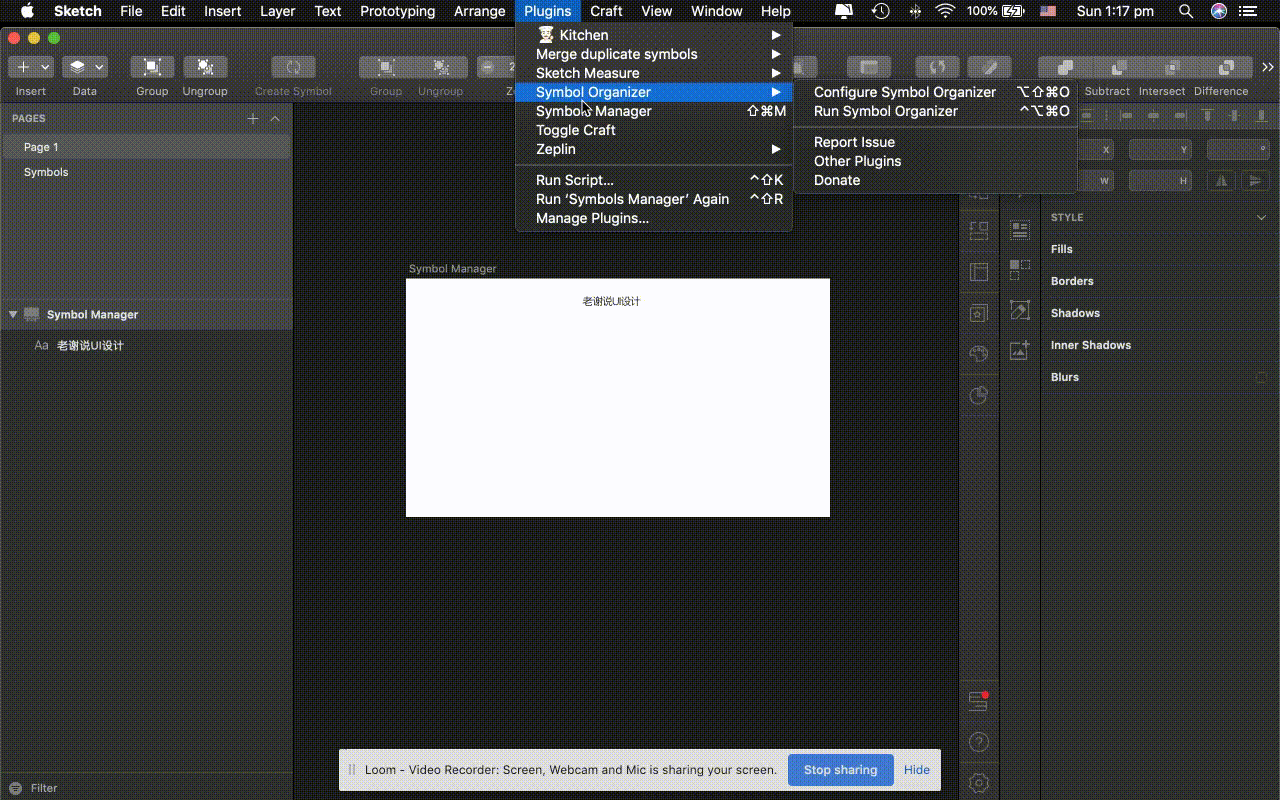Choose Other Plugins in submenu

(935, 161)
